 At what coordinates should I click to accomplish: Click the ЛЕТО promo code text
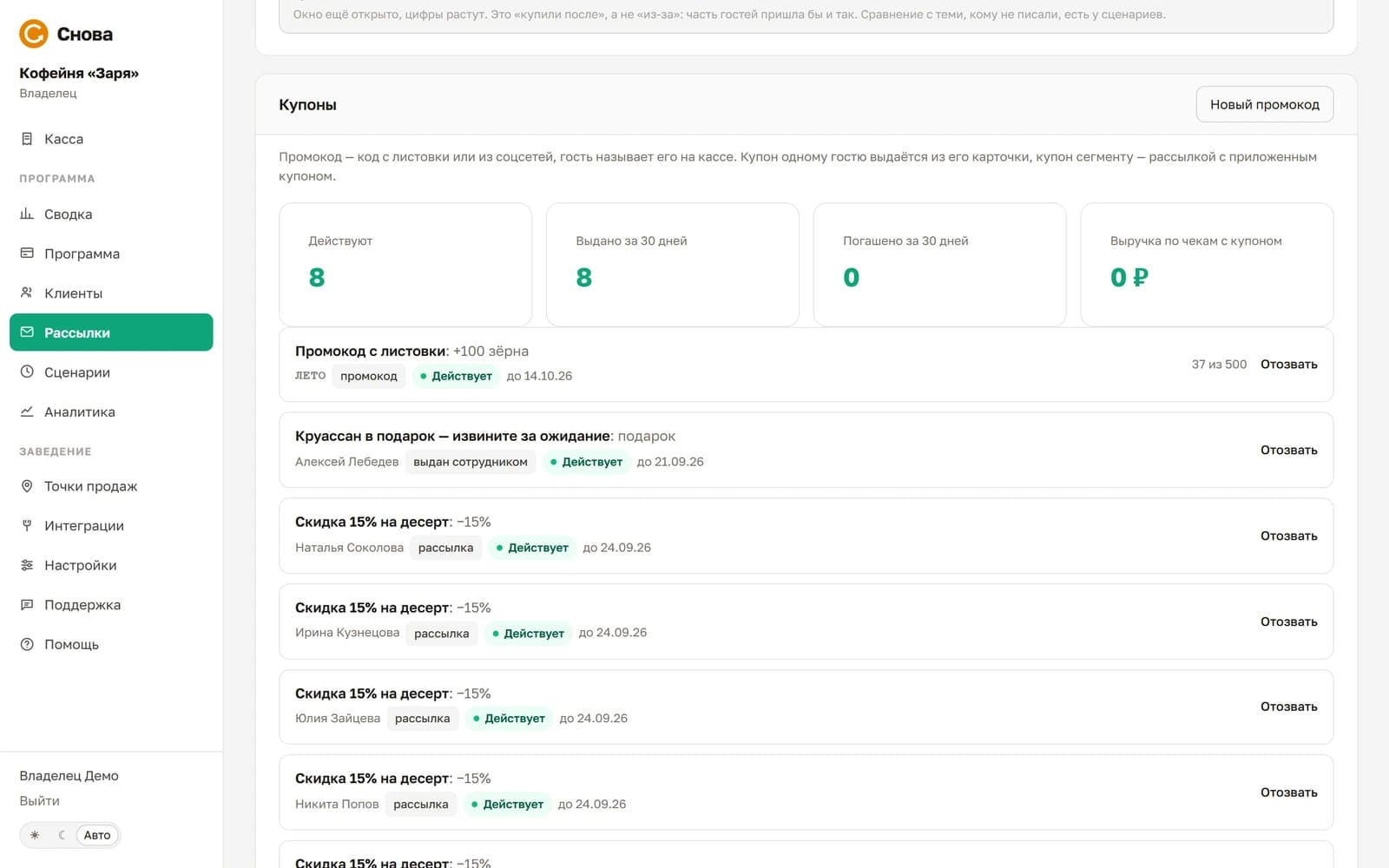310,376
